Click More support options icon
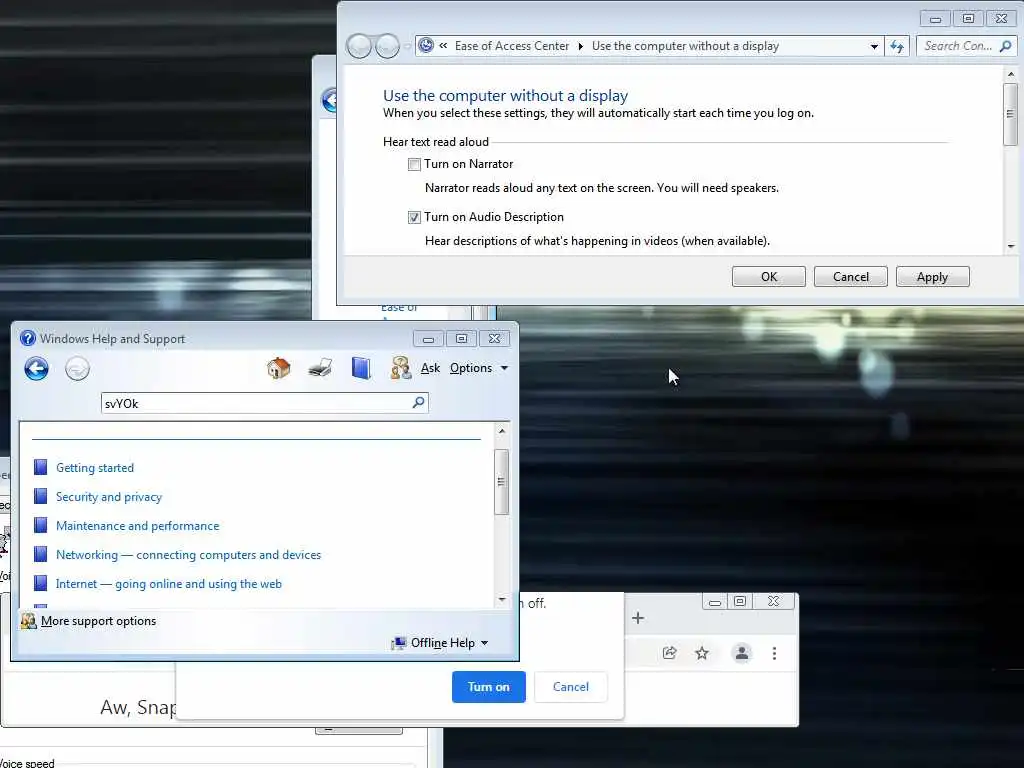 (x=28, y=620)
